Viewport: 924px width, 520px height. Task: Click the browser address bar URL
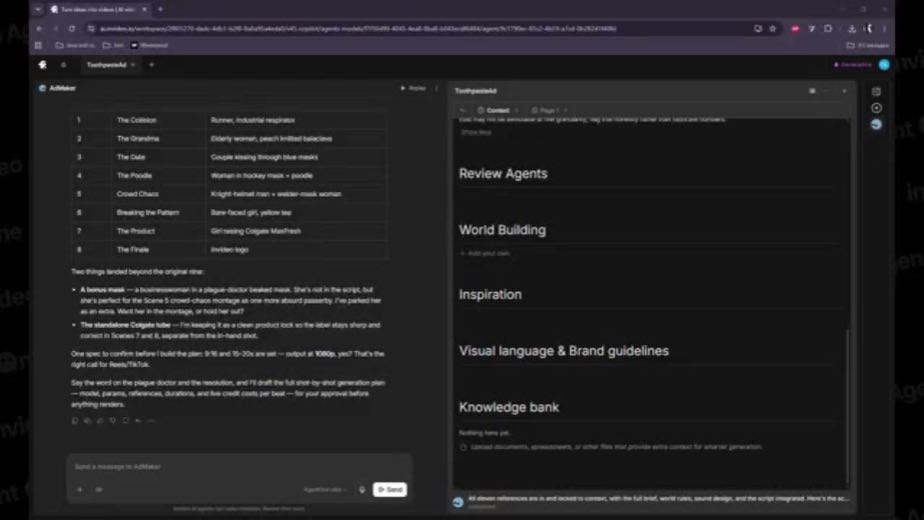358,28
